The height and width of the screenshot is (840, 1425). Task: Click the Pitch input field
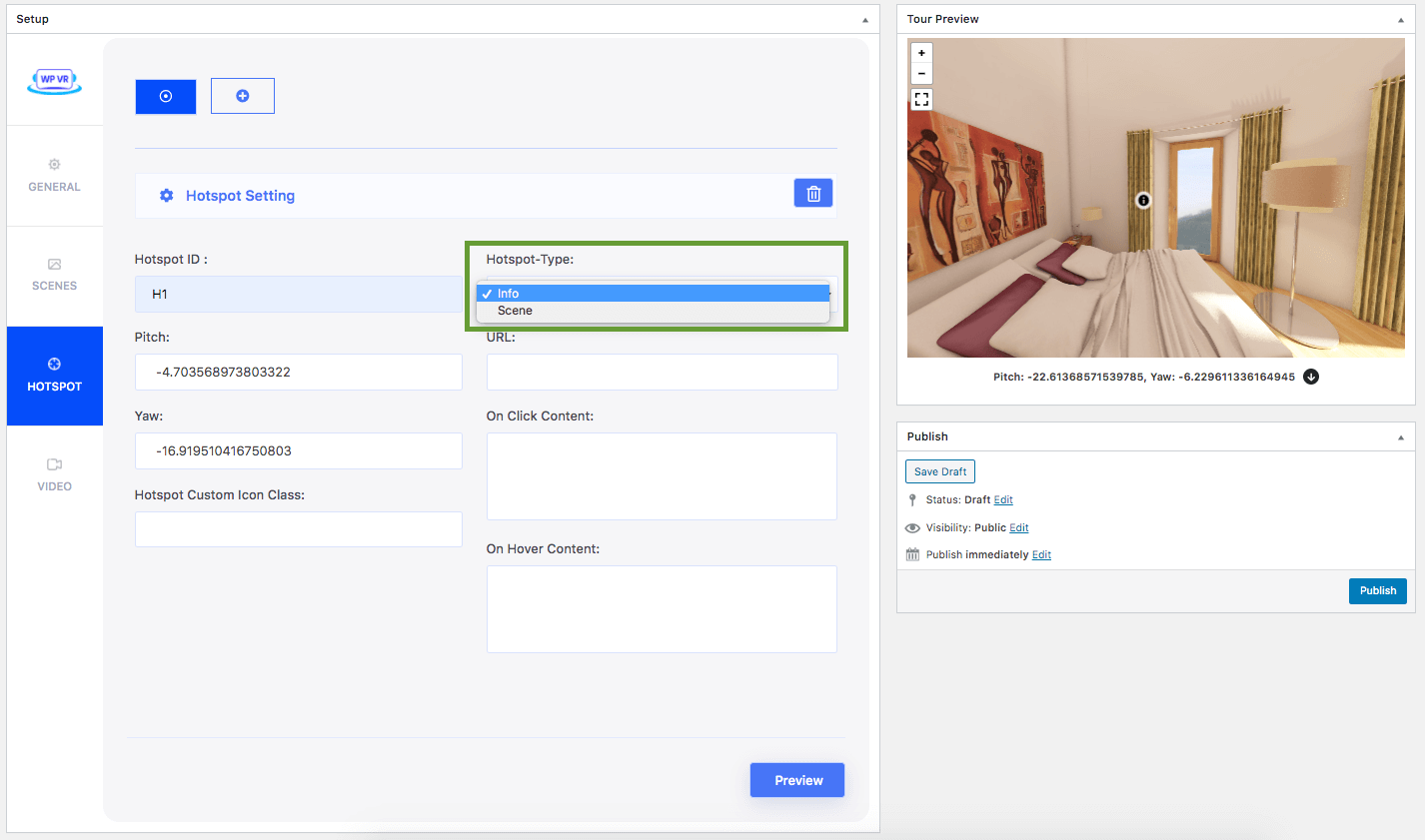pyautogui.click(x=299, y=372)
